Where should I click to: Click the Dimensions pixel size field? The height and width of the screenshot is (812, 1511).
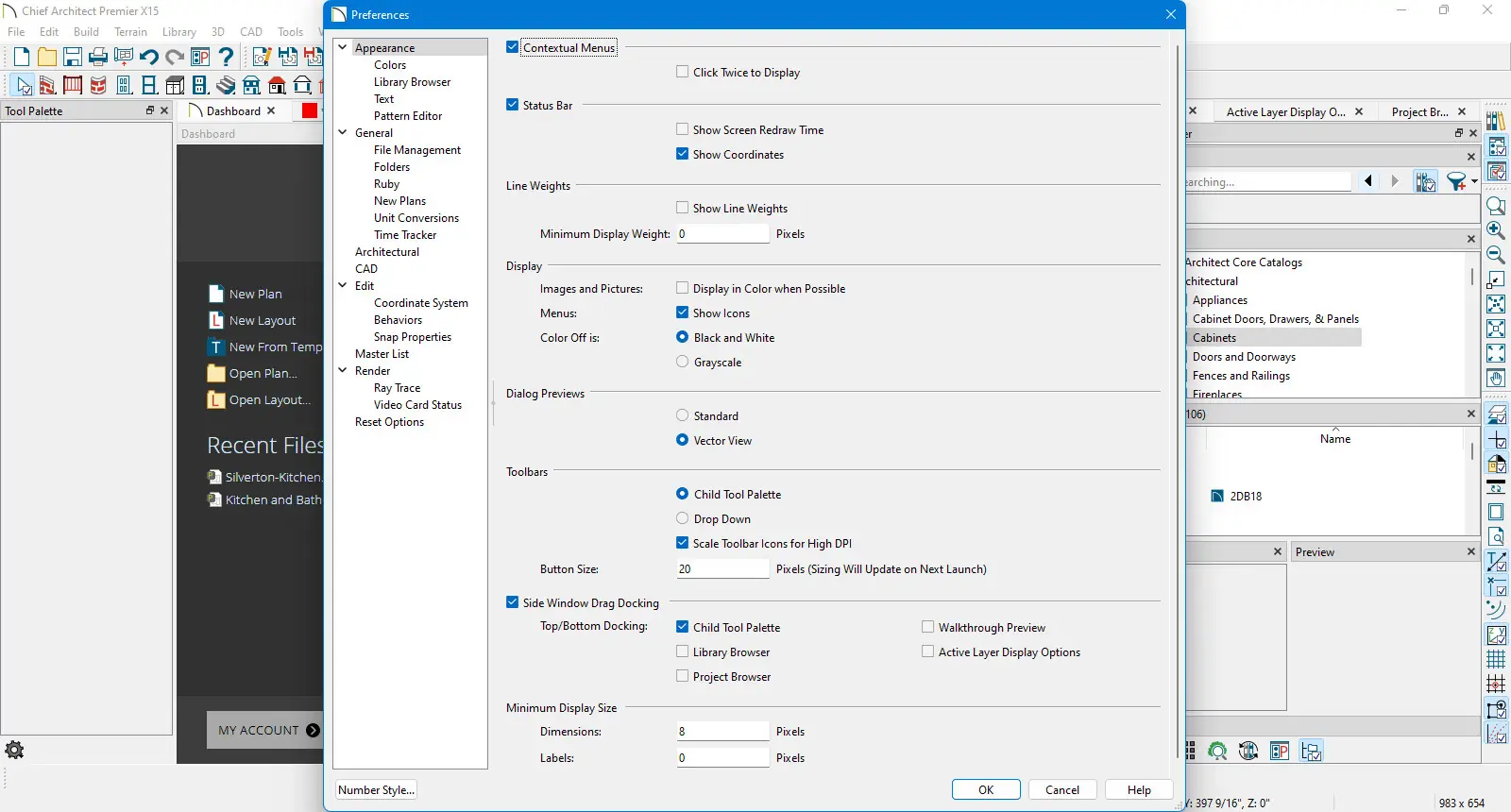pyautogui.click(x=723, y=732)
